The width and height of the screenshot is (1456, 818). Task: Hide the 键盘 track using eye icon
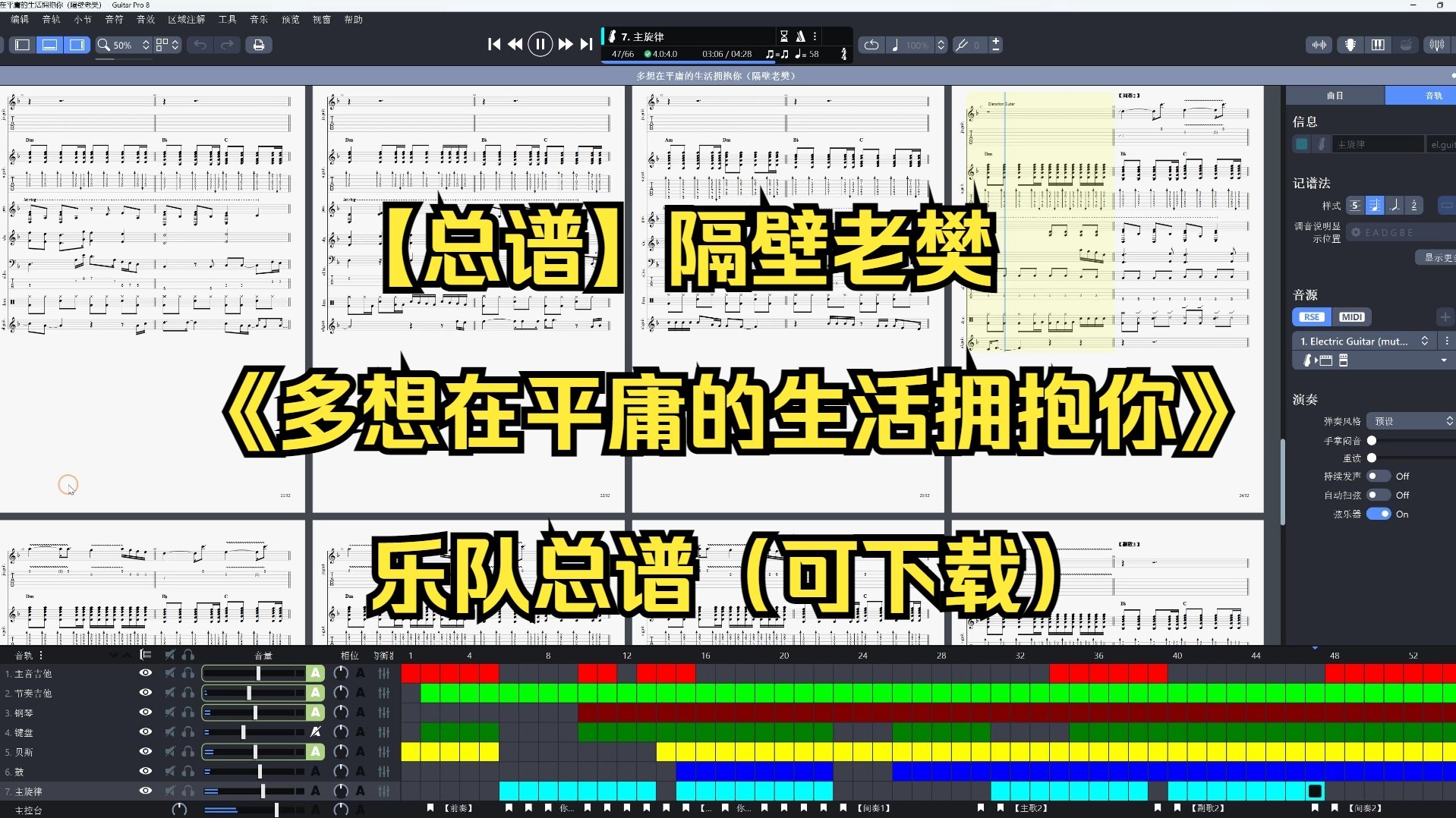pyautogui.click(x=146, y=732)
